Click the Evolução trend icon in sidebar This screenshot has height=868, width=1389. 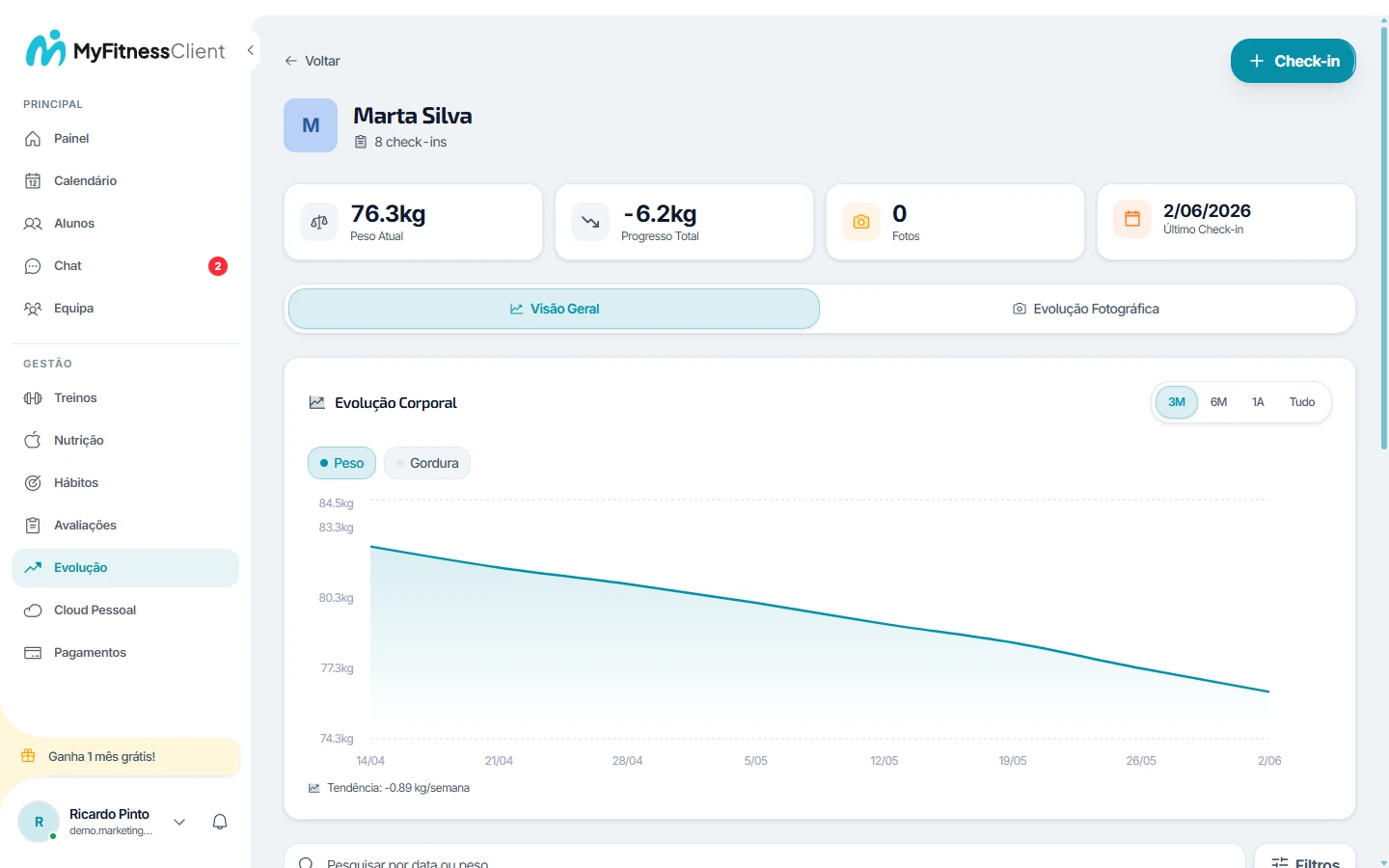(x=33, y=568)
